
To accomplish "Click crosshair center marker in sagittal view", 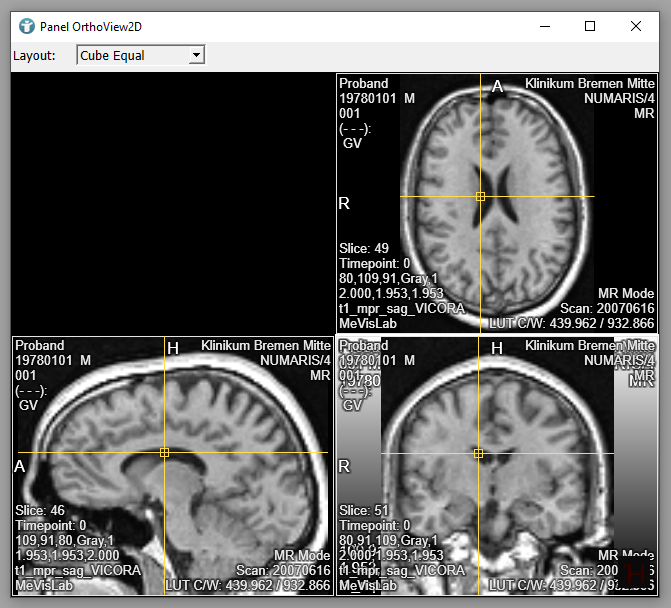I will click(165, 453).
